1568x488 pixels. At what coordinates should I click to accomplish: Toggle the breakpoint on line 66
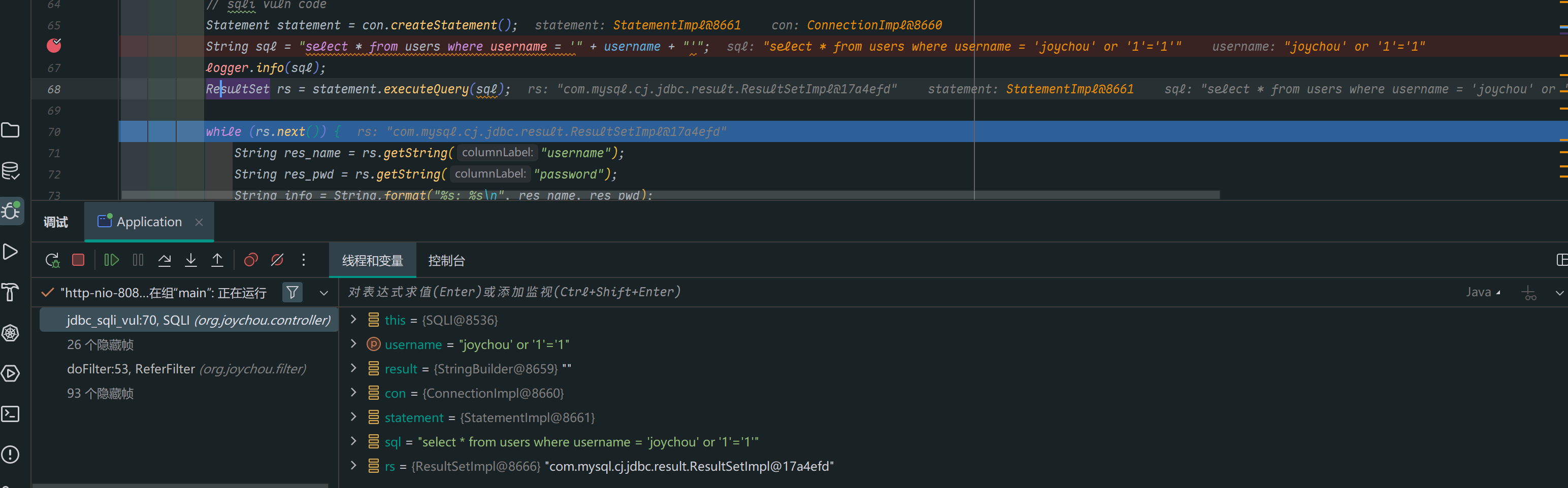[54, 46]
